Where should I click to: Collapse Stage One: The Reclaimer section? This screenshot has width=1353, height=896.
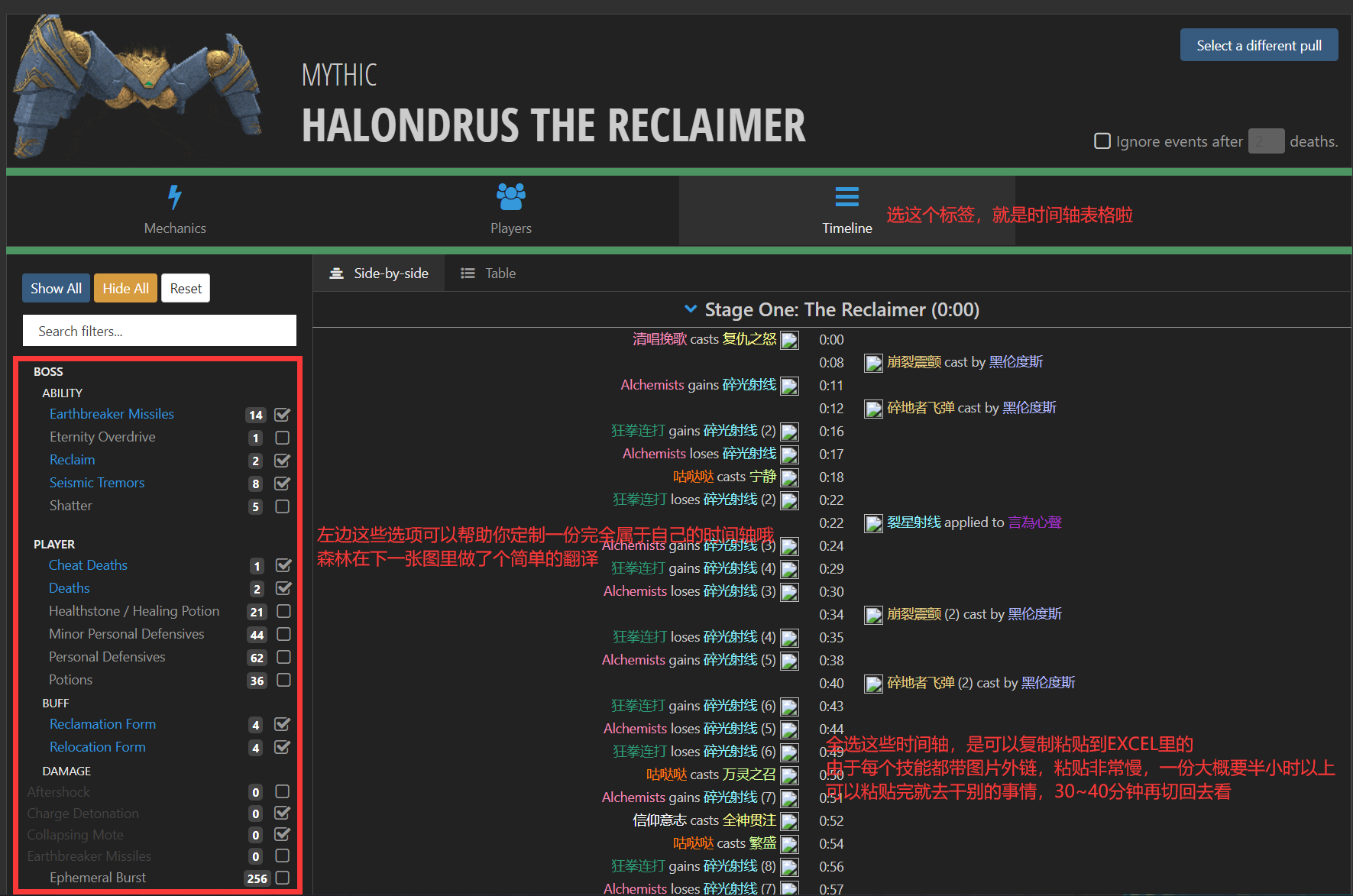(x=691, y=309)
